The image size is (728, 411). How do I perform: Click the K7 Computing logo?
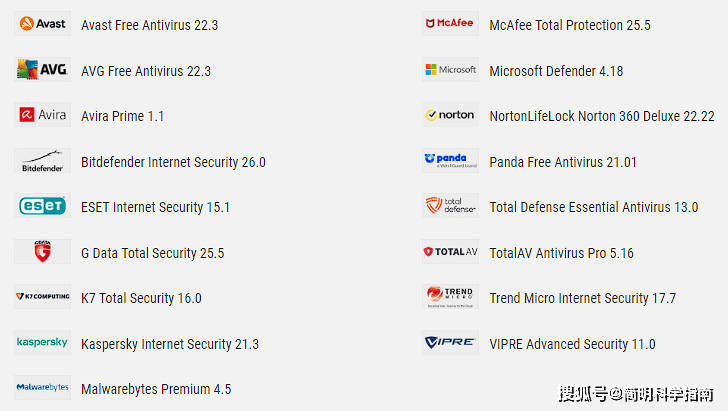pyautogui.click(x=42, y=297)
